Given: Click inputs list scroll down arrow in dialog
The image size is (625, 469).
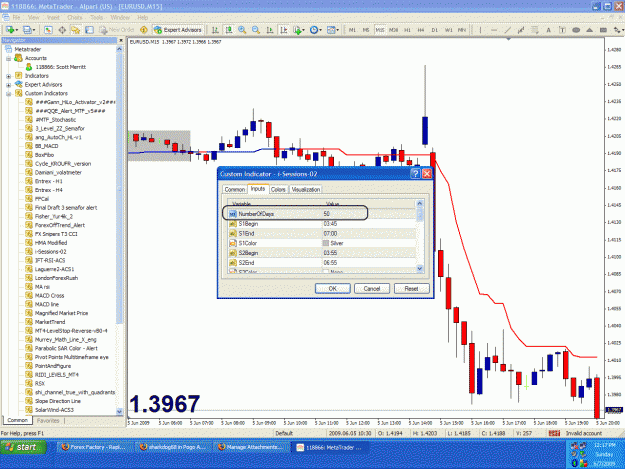Looking at the screenshot, I should coord(419,269).
